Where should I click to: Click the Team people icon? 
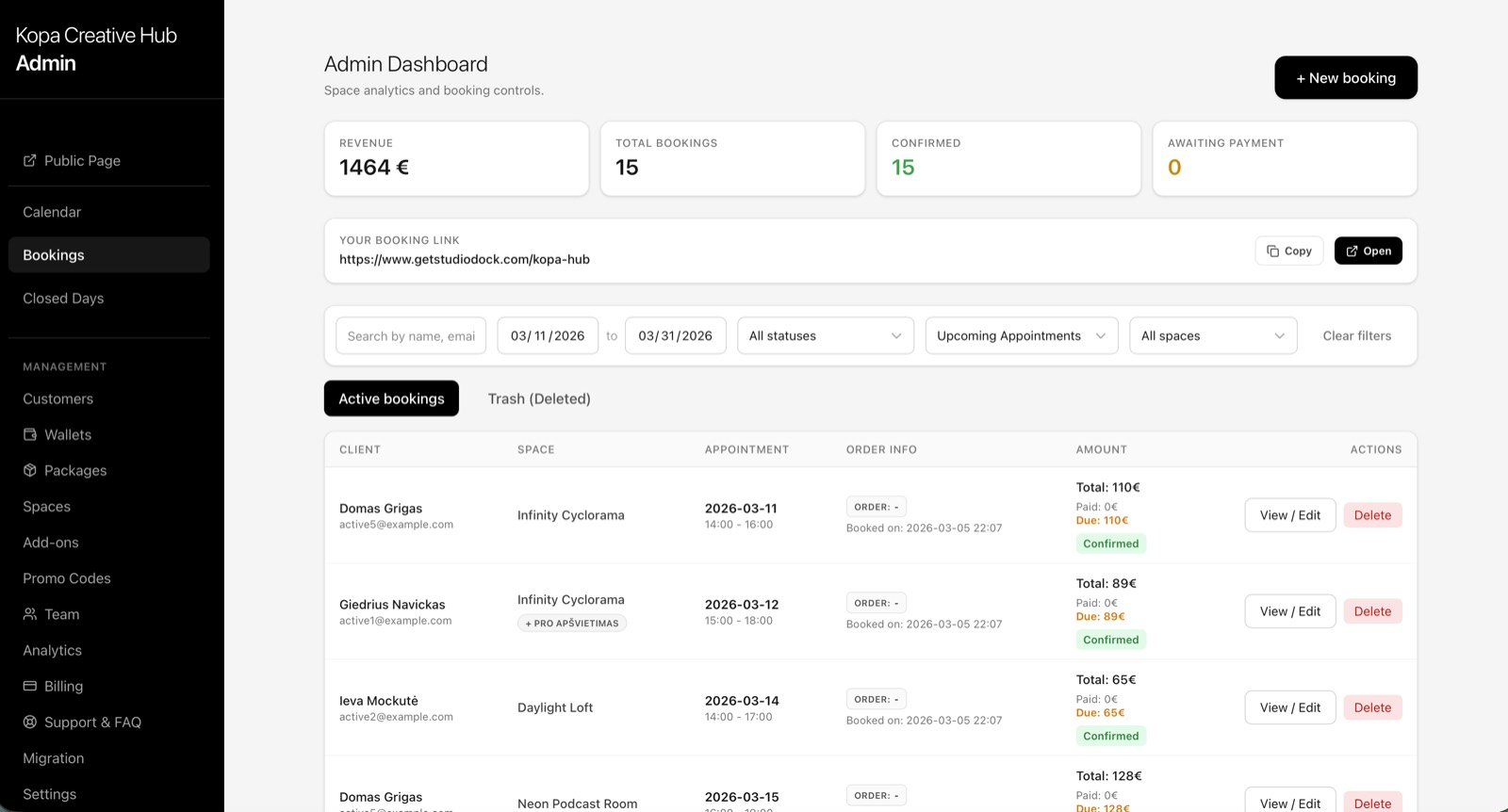point(30,614)
